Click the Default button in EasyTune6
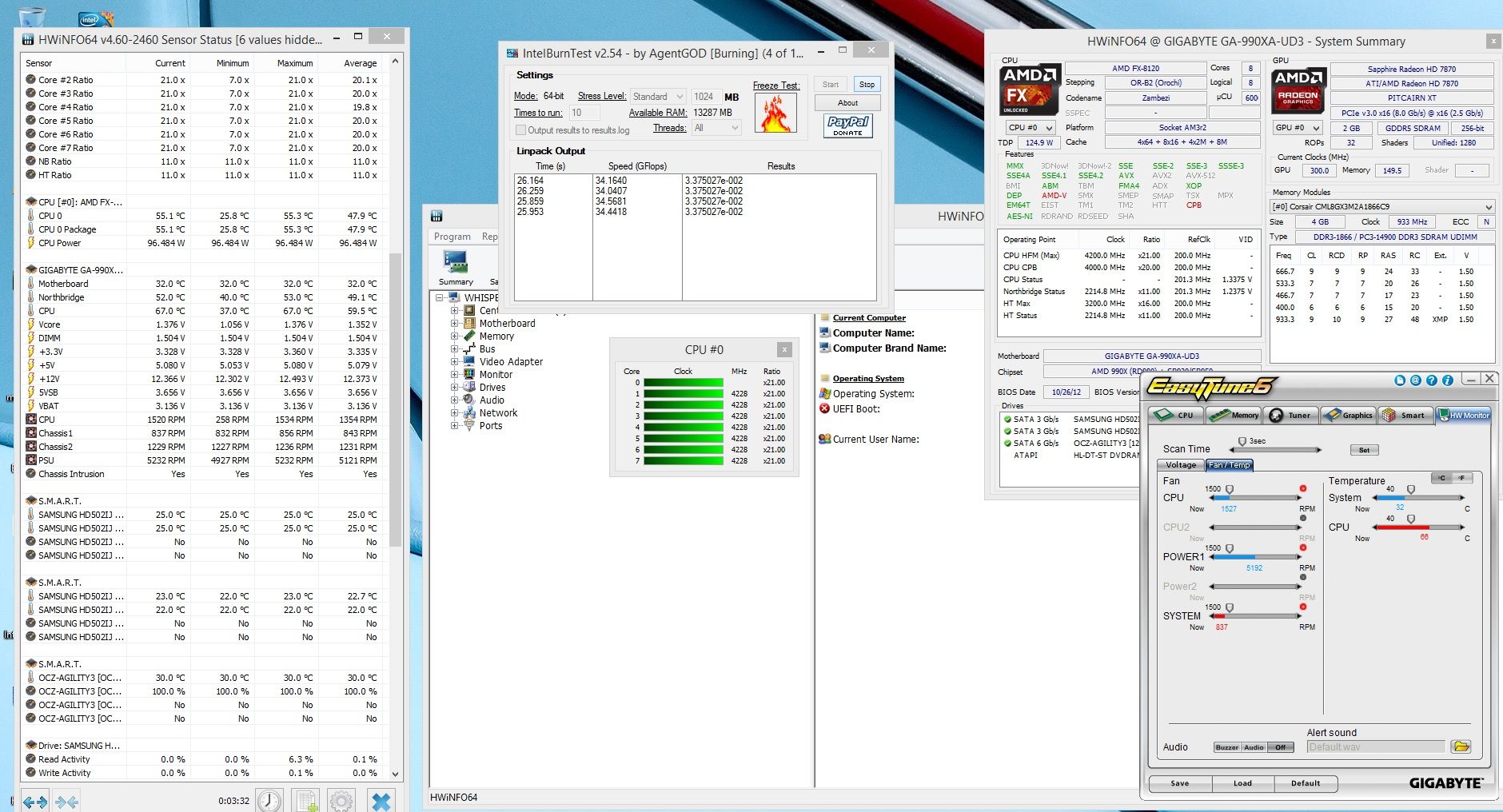Screen dimensions: 1503x812 pyautogui.click(x=1306, y=783)
